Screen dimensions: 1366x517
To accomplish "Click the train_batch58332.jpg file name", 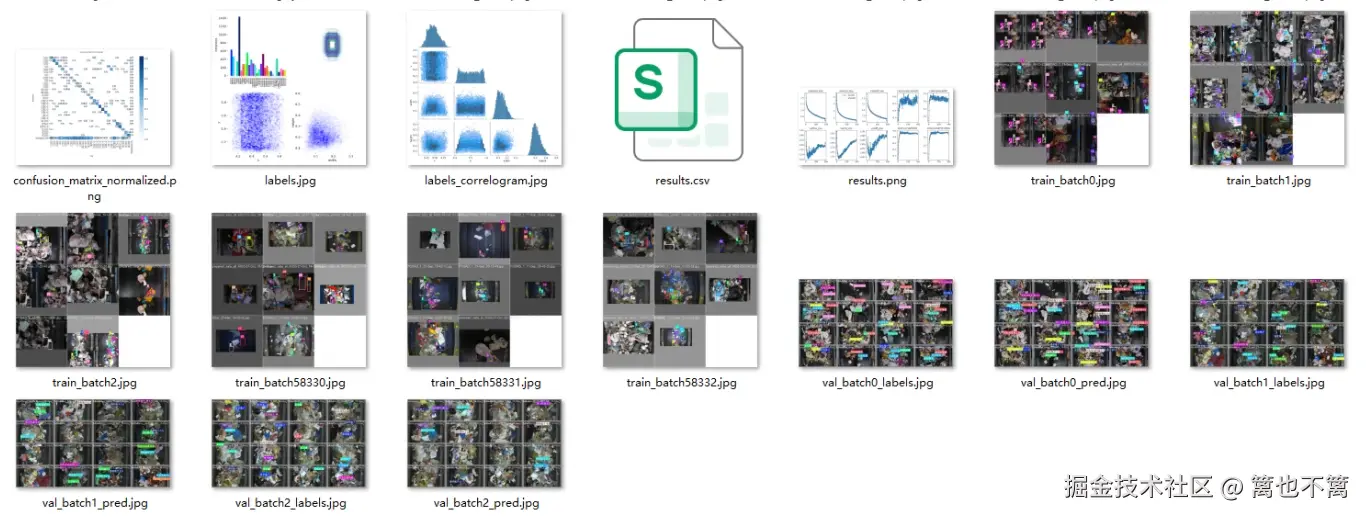I will tap(681, 383).
